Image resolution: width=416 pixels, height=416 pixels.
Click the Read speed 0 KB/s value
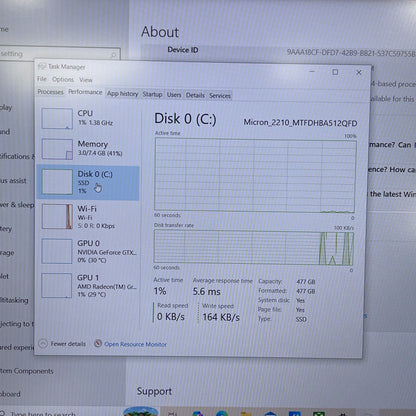(171, 316)
